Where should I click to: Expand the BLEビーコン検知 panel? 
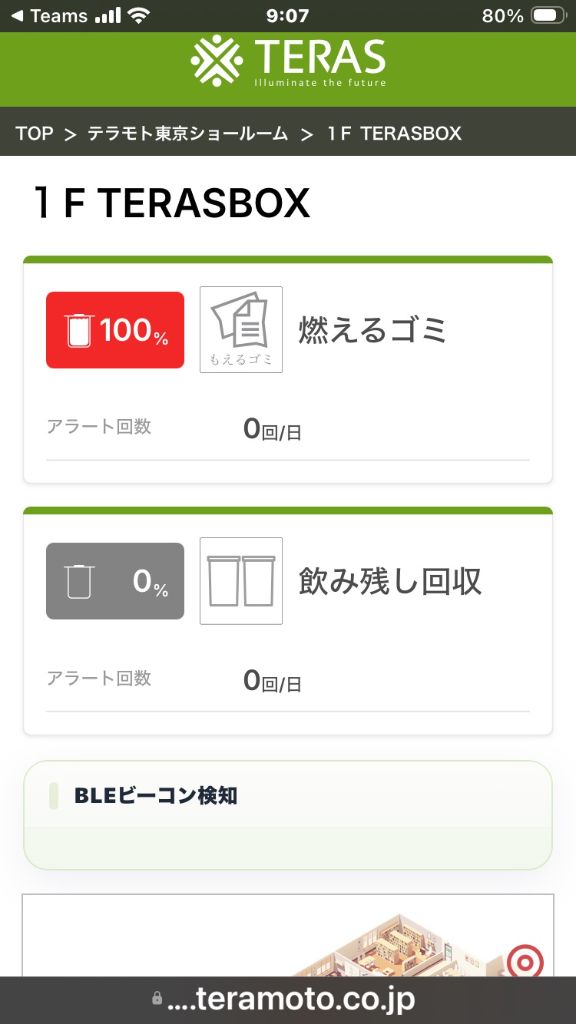[288, 815]
